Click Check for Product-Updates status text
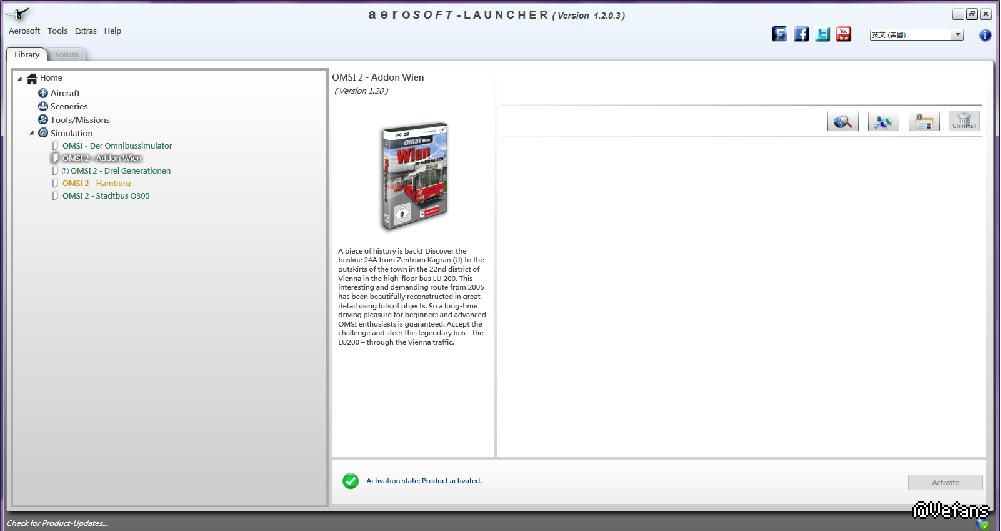This screenshot has height=531, width=1001. click(x=57, y=523)
